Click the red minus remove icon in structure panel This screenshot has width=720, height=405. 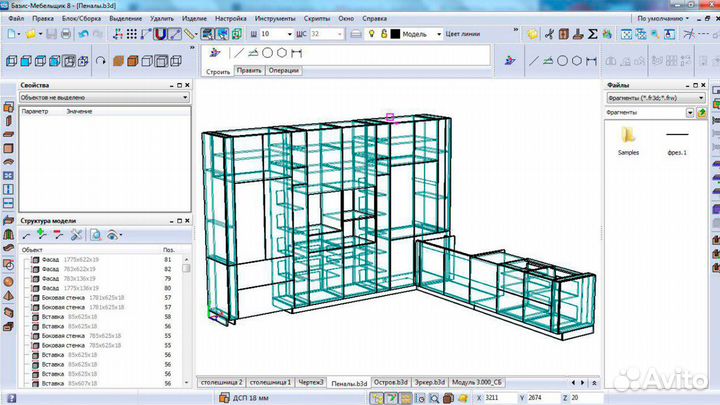coord(58,235)
